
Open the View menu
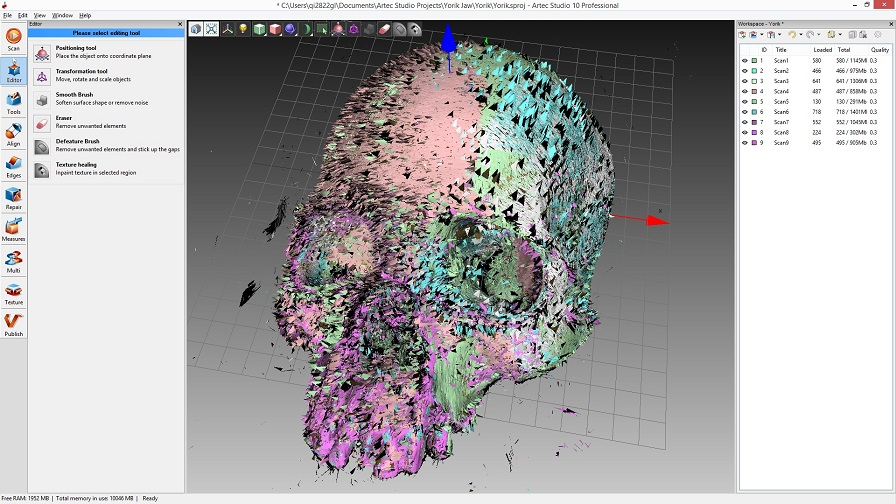click(40, 15)
